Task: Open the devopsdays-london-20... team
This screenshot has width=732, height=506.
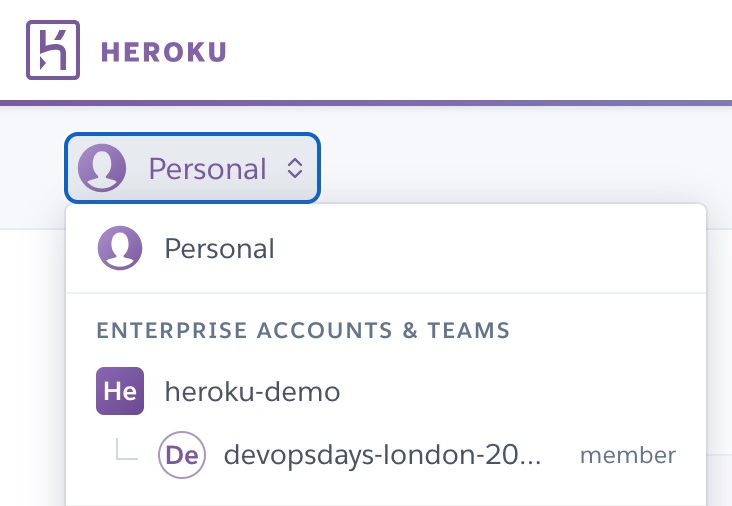Action: [386, 455]
